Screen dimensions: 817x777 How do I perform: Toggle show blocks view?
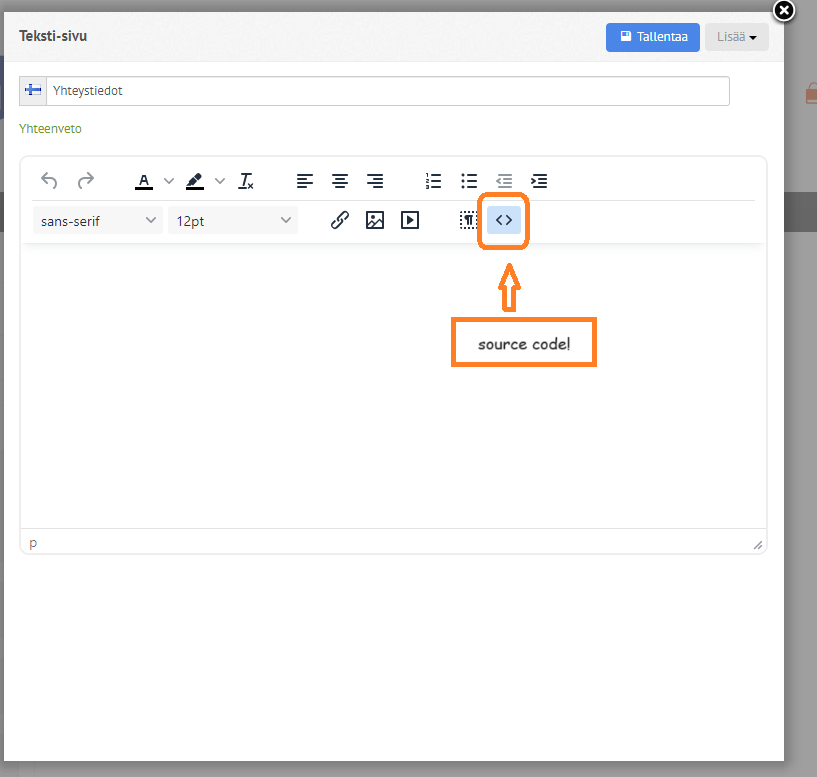coord(468,220)
